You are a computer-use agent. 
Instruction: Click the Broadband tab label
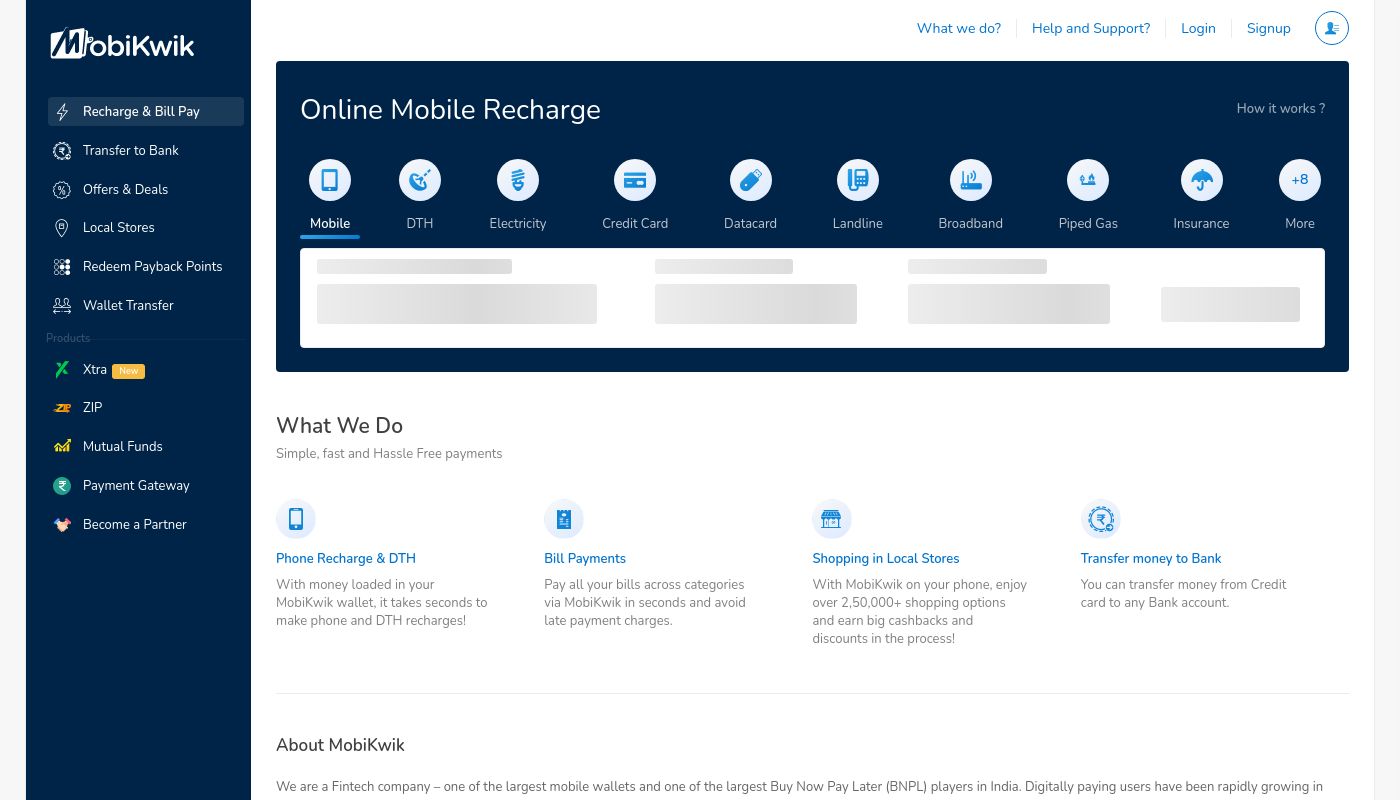coord(971,224)
